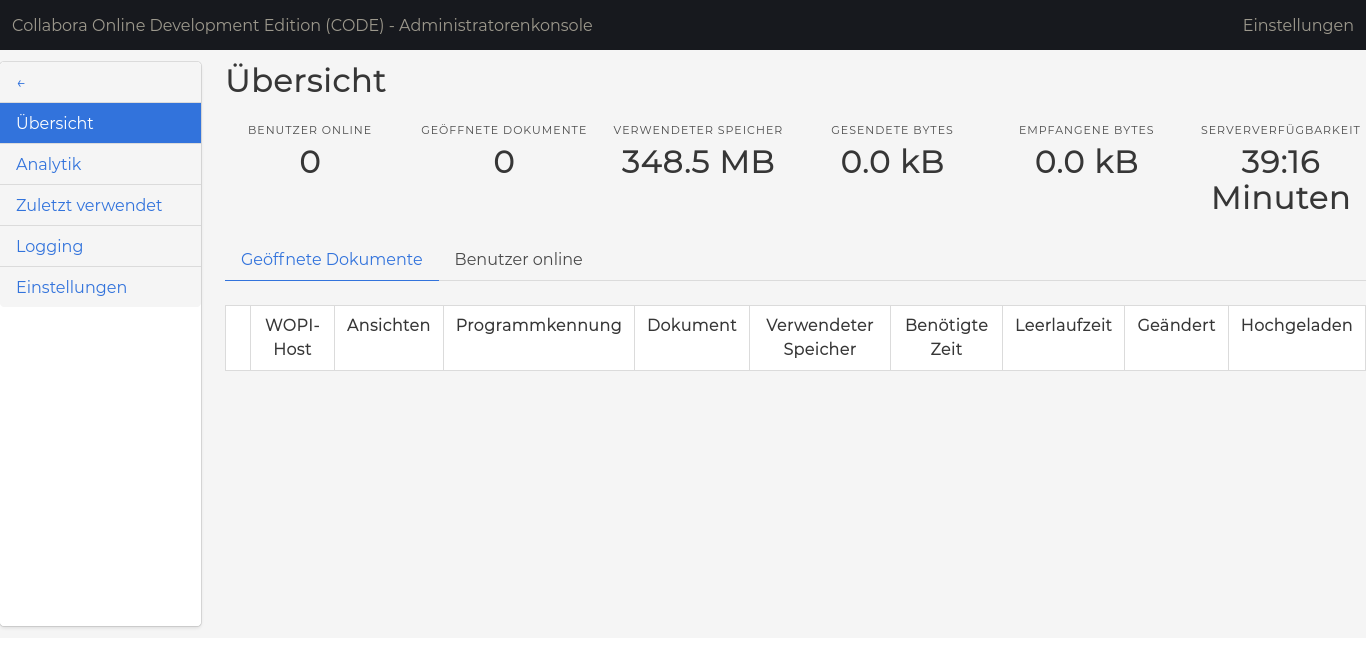
Task: Switch to the Benutzer online tab
Action: click(518, 259)
